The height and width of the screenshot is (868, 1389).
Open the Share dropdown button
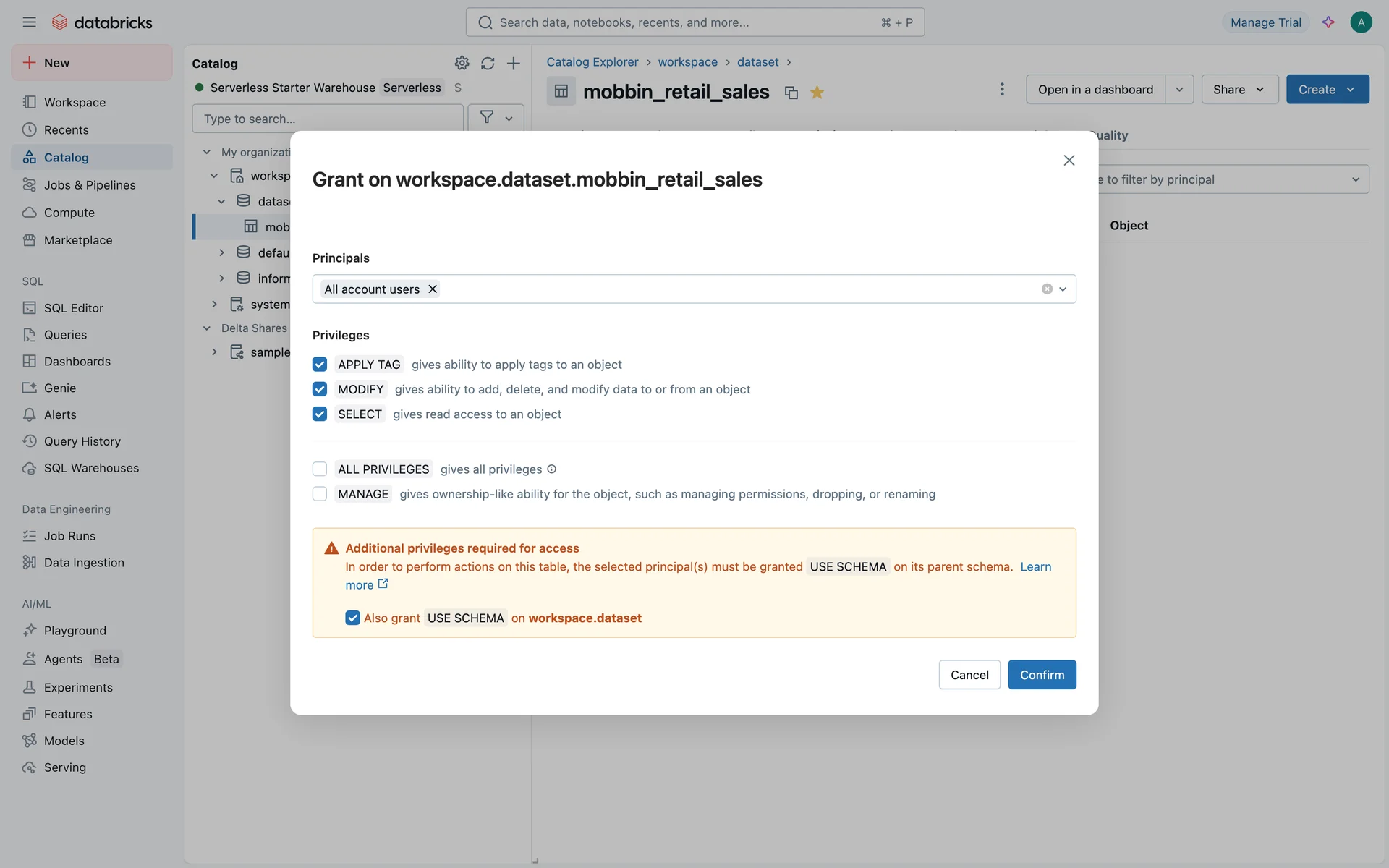coord(1239,89)
